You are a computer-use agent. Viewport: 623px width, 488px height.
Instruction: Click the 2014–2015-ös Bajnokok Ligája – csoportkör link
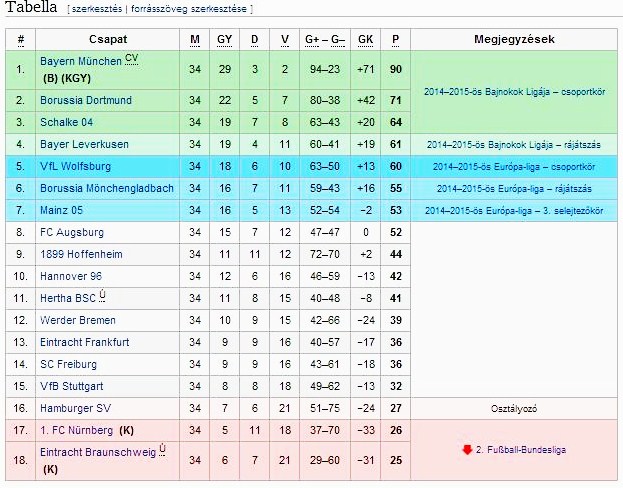(516, 90)
